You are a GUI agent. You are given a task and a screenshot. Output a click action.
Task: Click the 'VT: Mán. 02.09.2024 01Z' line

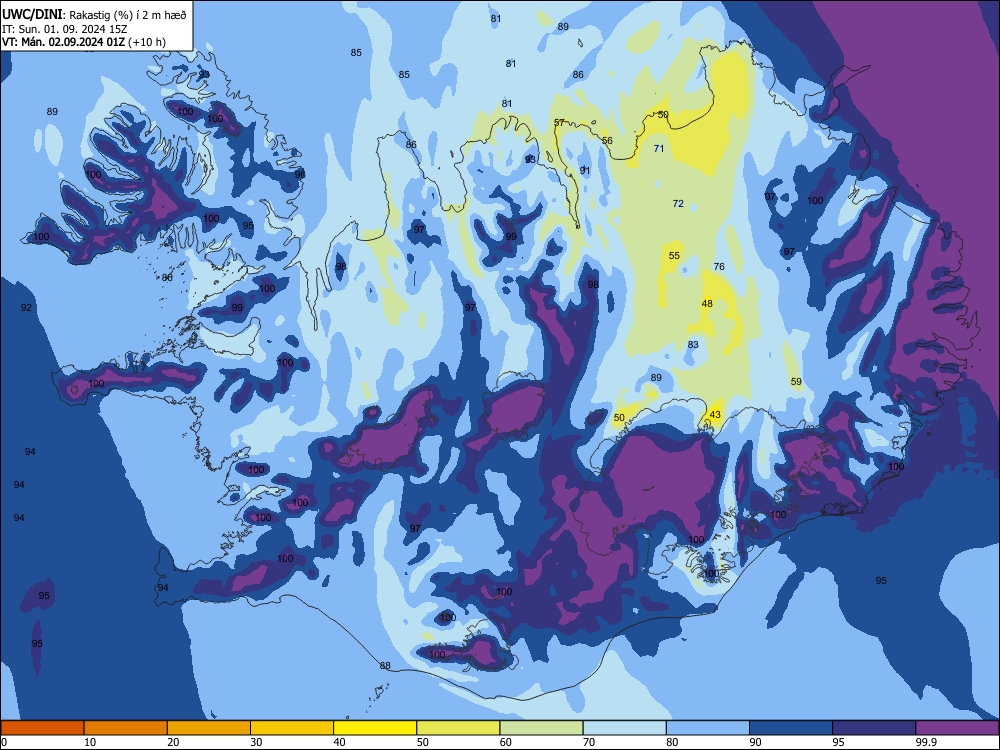63,42
